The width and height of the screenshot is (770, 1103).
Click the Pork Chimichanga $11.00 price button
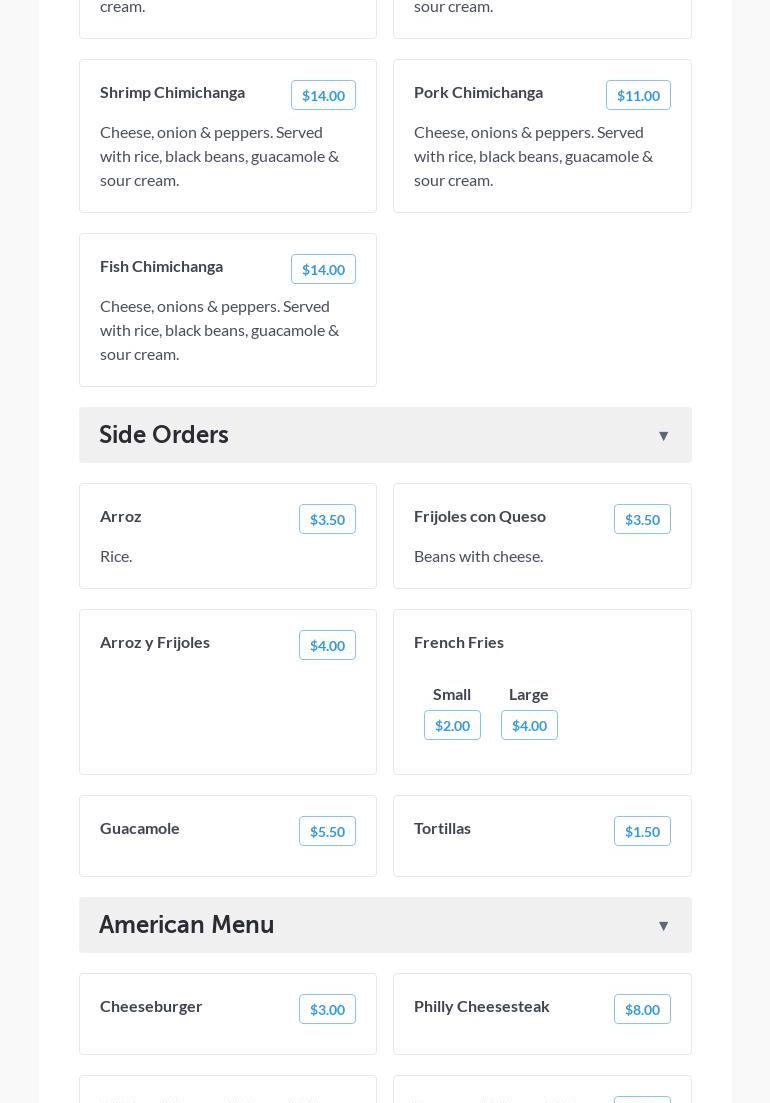click(x=638, y=96)
